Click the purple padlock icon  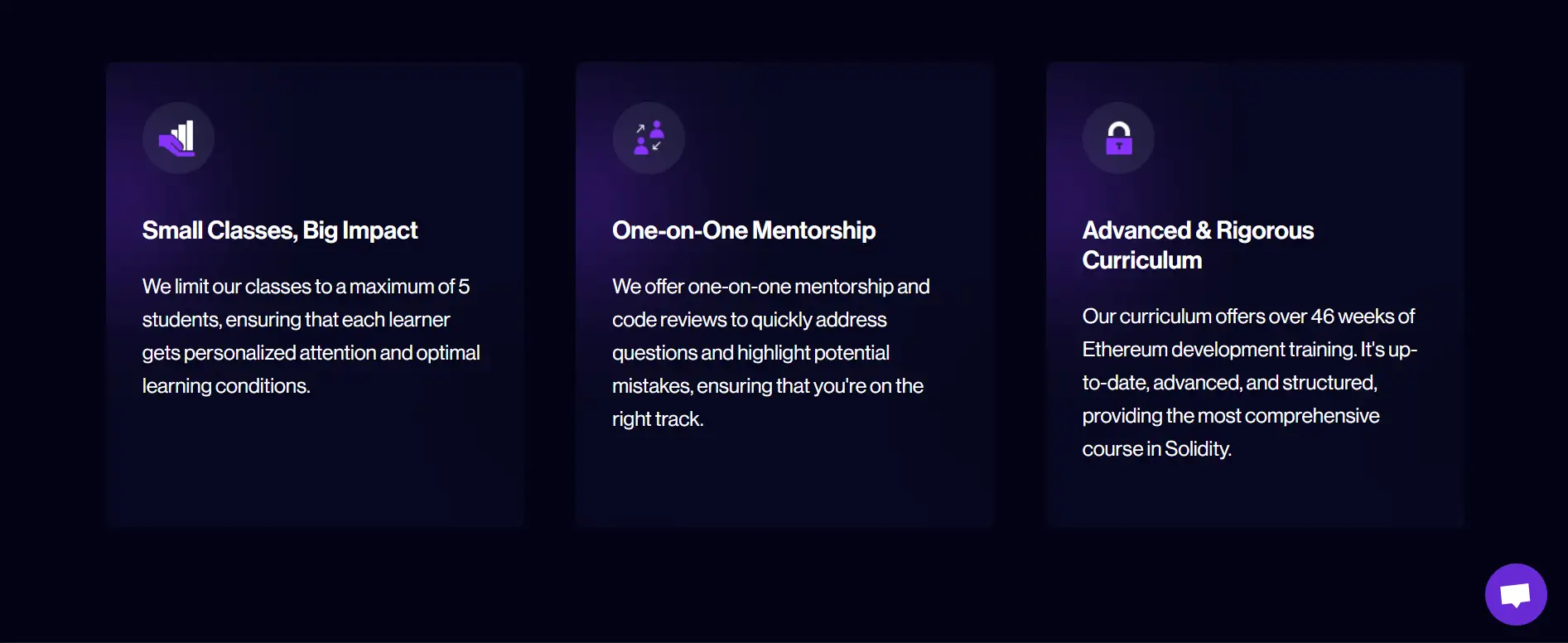tap(1118, 138)
